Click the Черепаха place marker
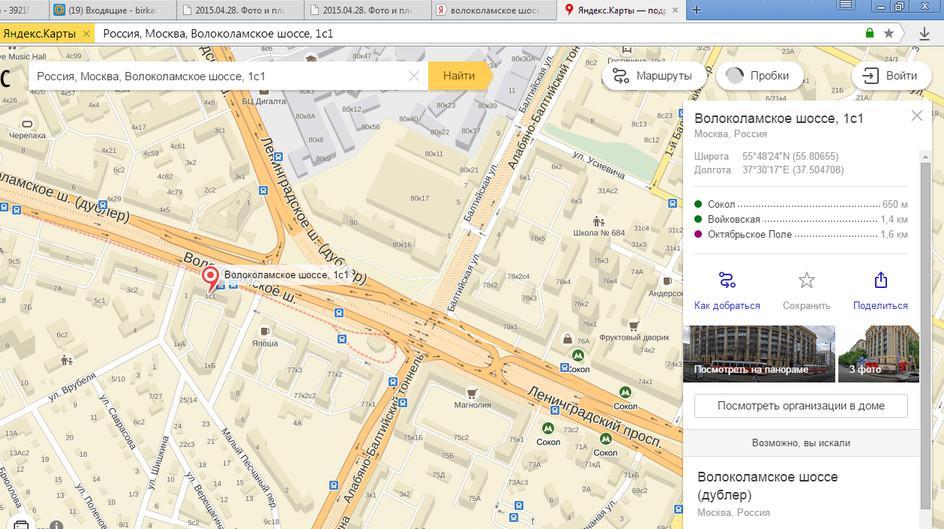Image resolution: width=944 pixels, height=529 pixels. click(x=27, y=124)
